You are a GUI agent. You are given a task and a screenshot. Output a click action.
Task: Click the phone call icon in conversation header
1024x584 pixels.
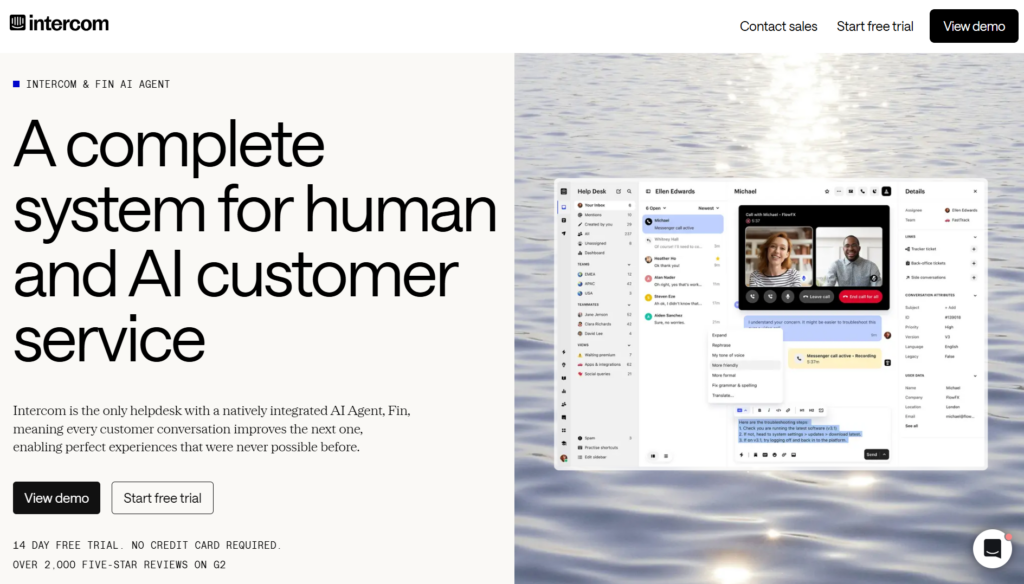point(863,191)
